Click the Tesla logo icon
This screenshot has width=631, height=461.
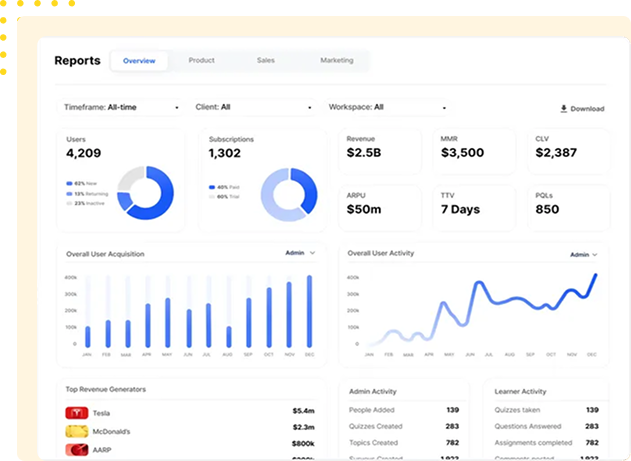coord(76,412)
